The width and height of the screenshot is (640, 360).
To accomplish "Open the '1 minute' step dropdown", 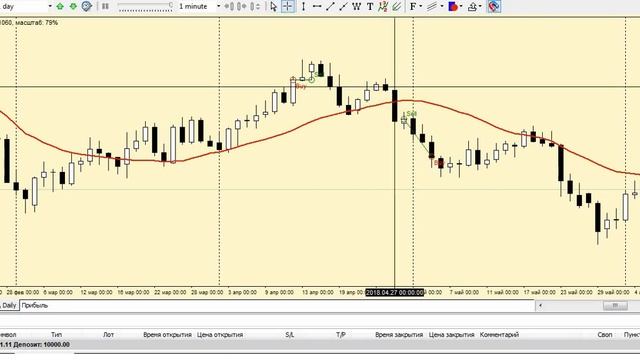I will pos(218,7).
